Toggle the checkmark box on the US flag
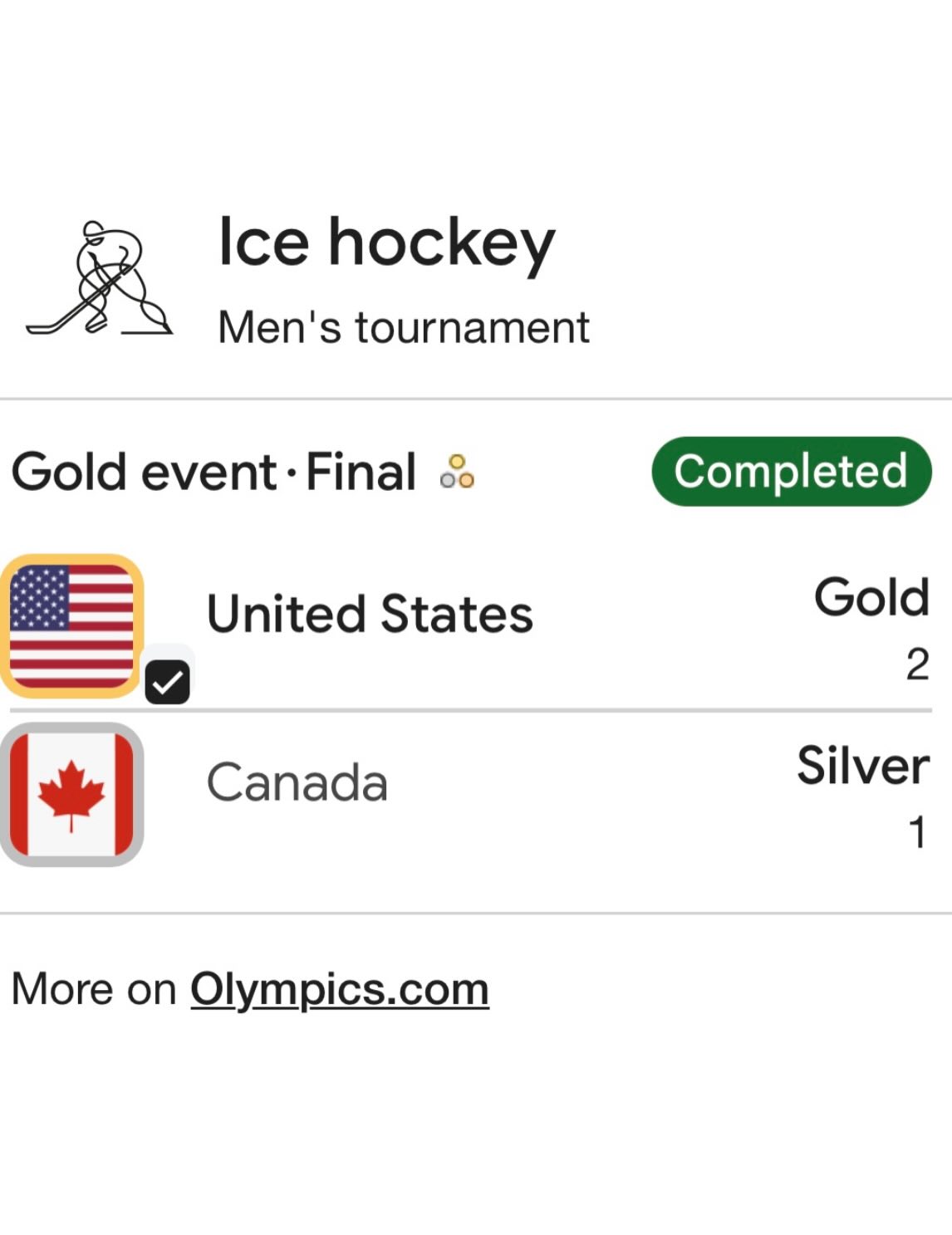Screen dimensions: 952x1235 point(167,682)
